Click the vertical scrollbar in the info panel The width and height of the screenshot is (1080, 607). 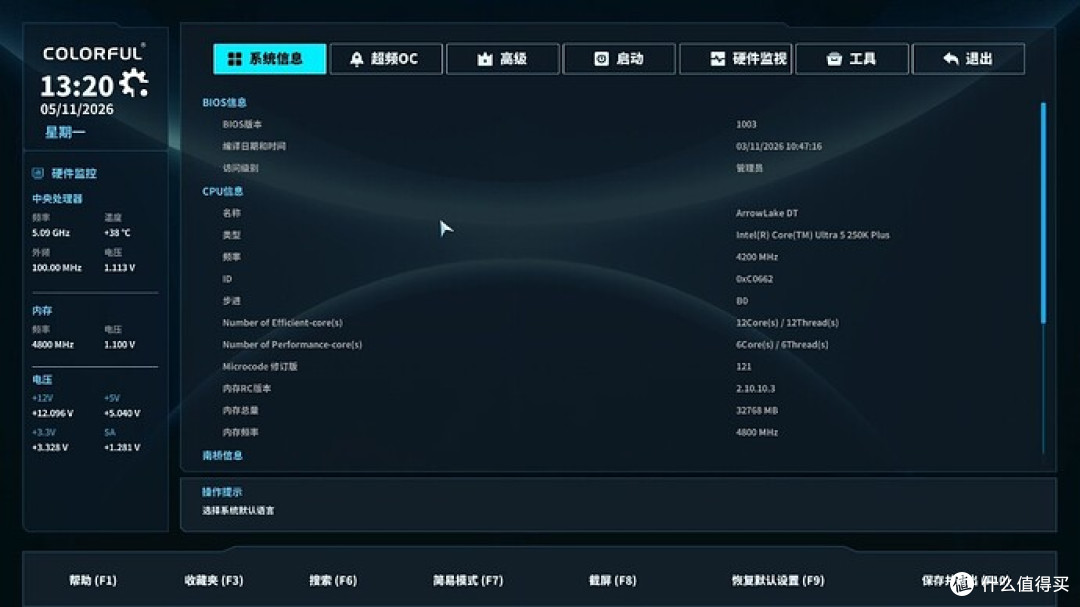pos(1043,212)
